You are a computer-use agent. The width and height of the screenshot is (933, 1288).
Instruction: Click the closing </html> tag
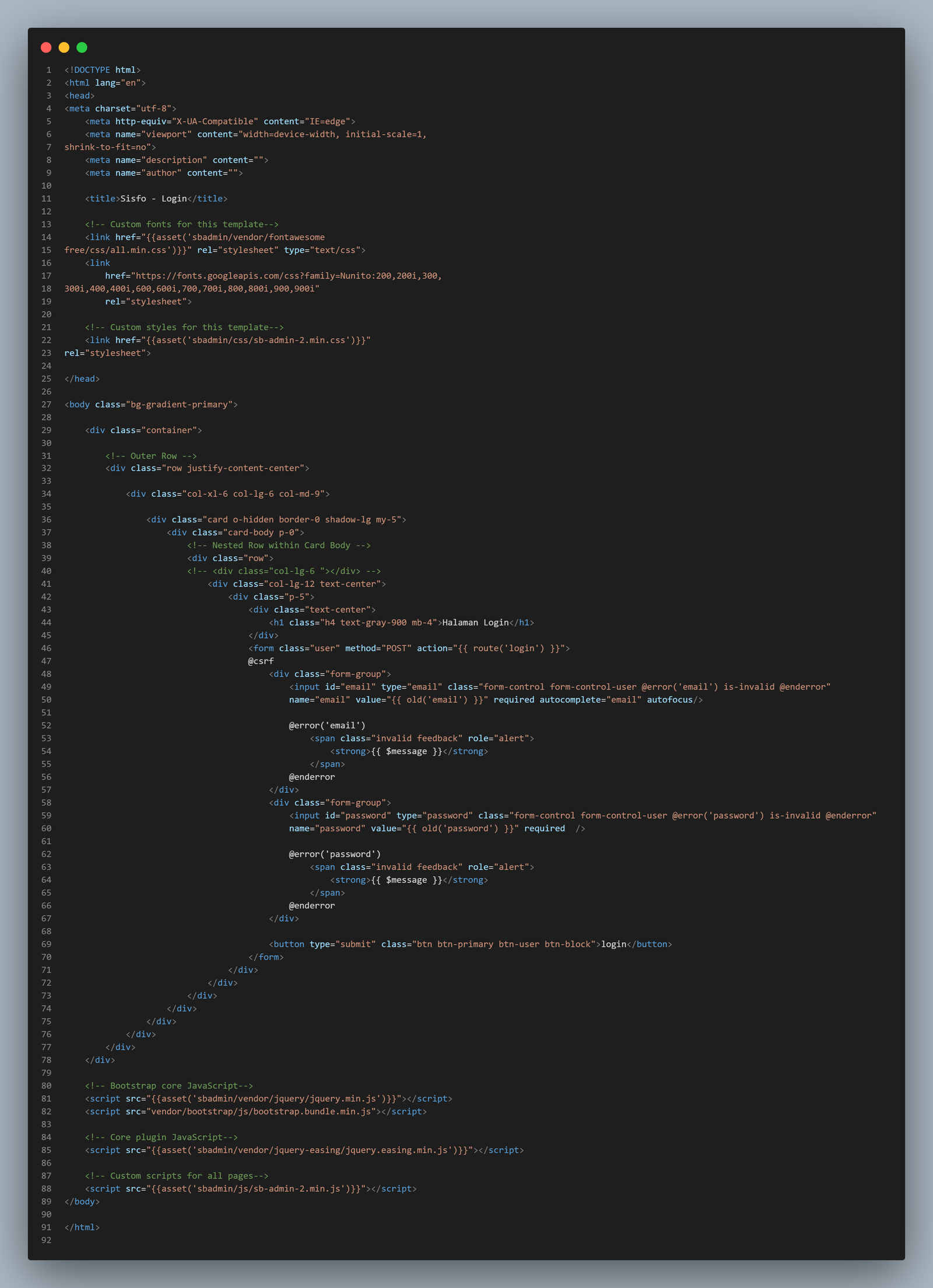point(82,1226)
